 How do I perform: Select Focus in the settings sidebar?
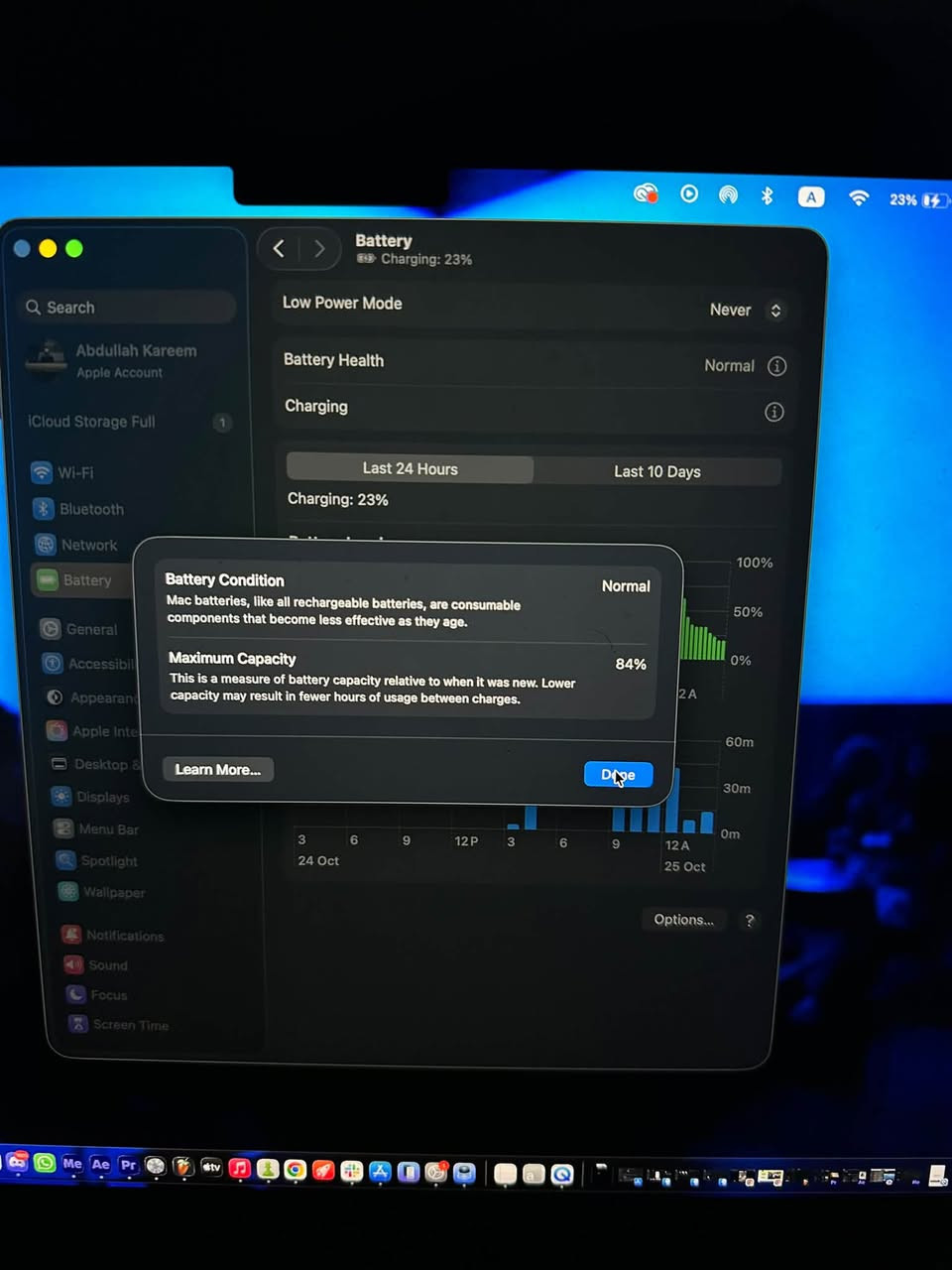point(97,995)
